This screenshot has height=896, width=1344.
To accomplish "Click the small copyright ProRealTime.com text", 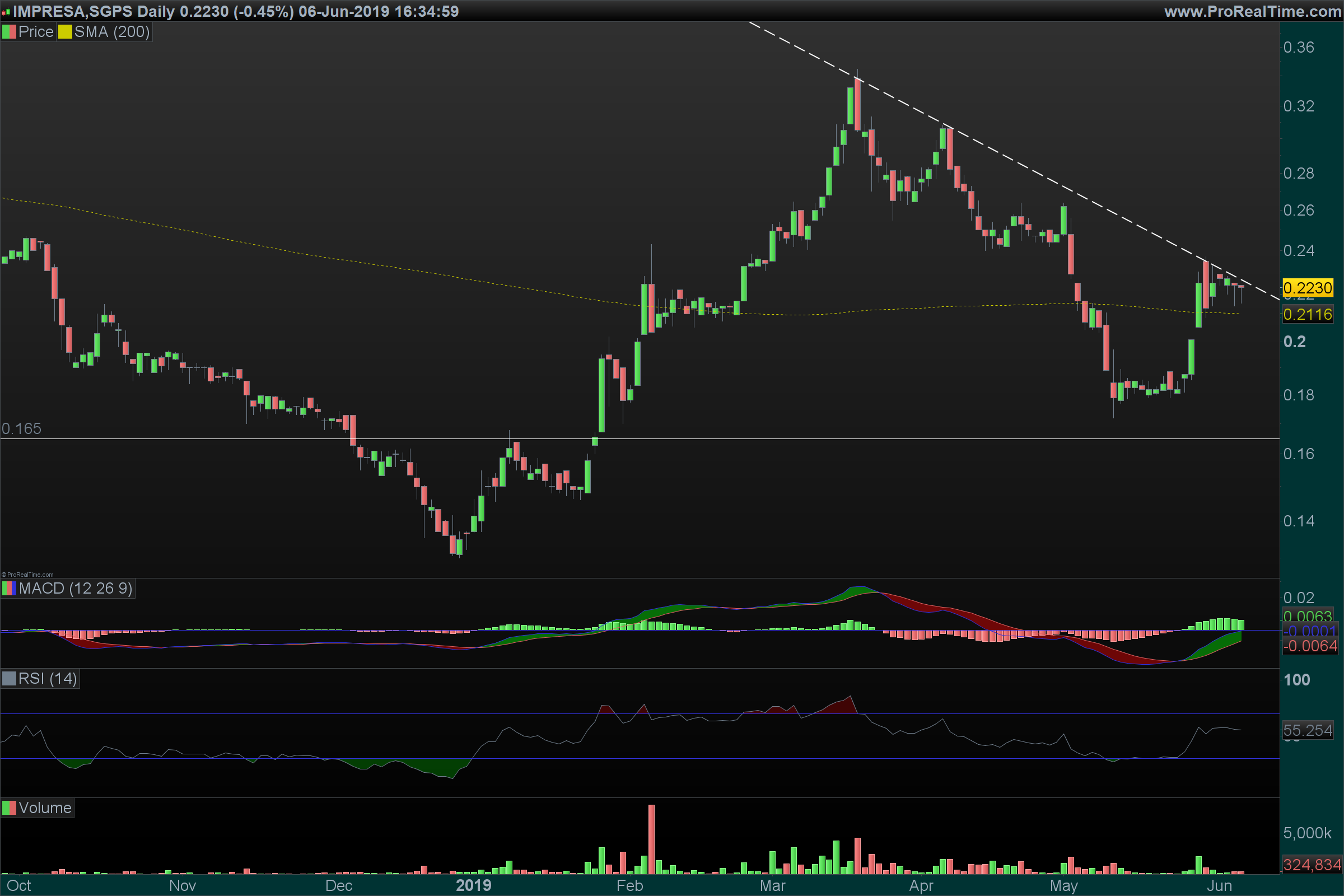I will point(27,575).
